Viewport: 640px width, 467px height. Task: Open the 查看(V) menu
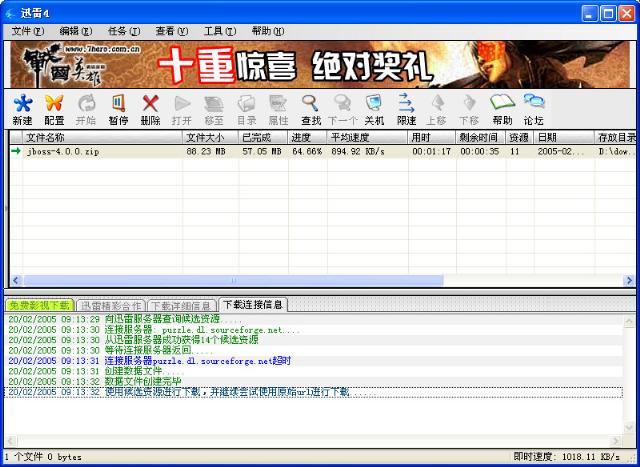click(x=172, y=31)
